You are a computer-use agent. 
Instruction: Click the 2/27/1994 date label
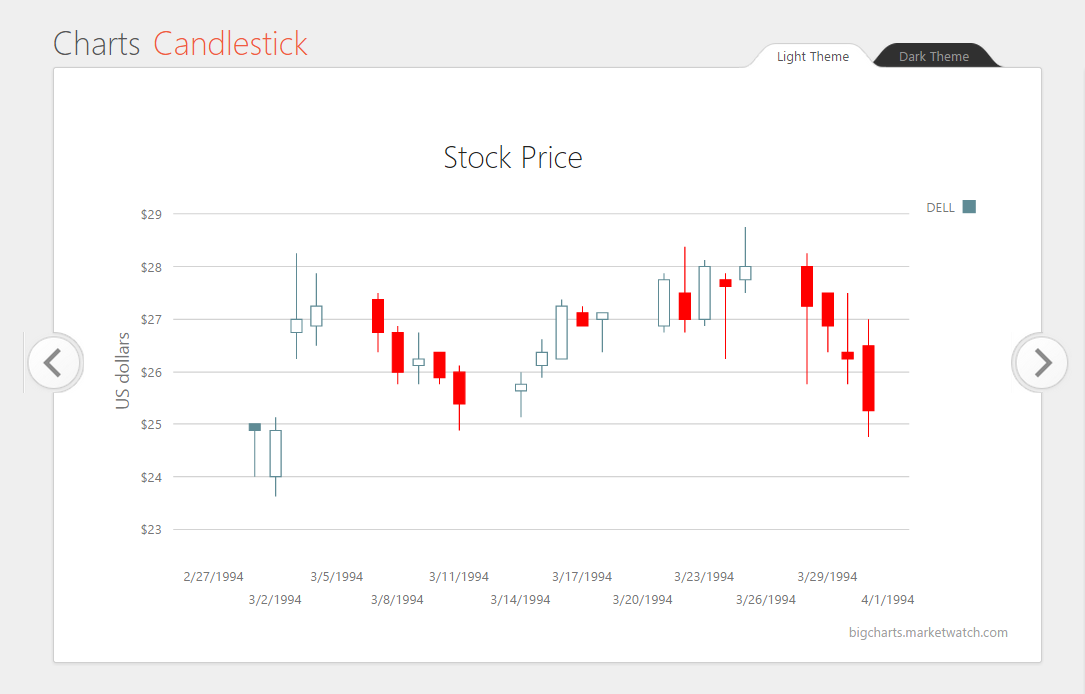click(x=213, y=577)
